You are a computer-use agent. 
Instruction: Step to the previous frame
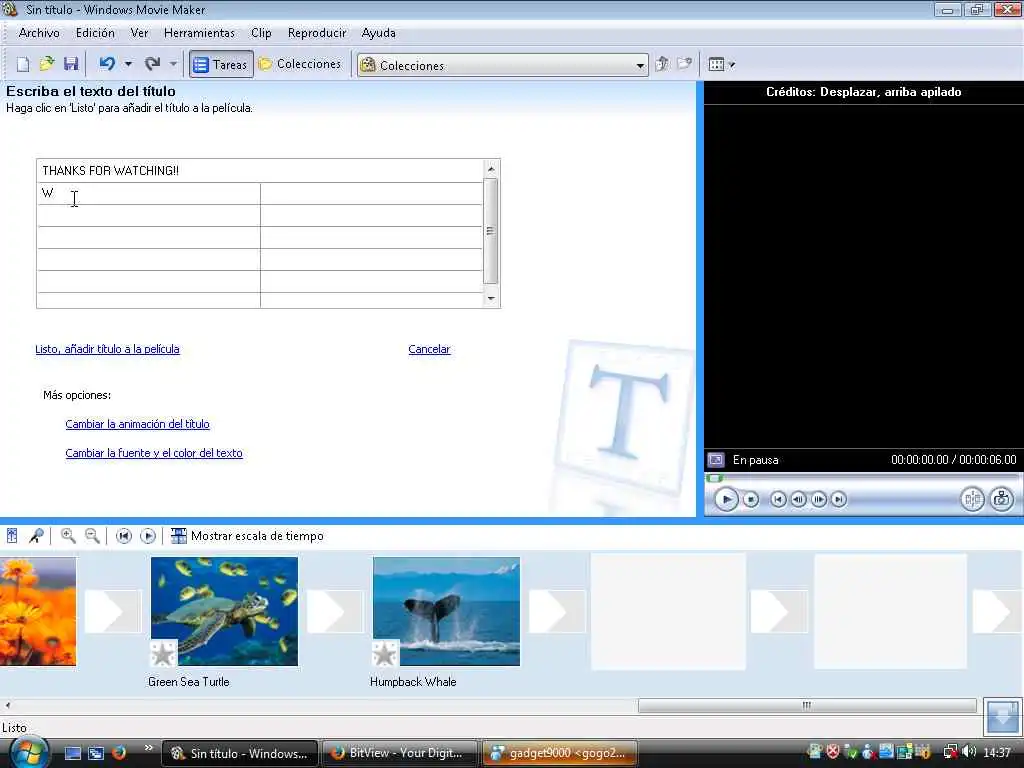pos(798,500)
